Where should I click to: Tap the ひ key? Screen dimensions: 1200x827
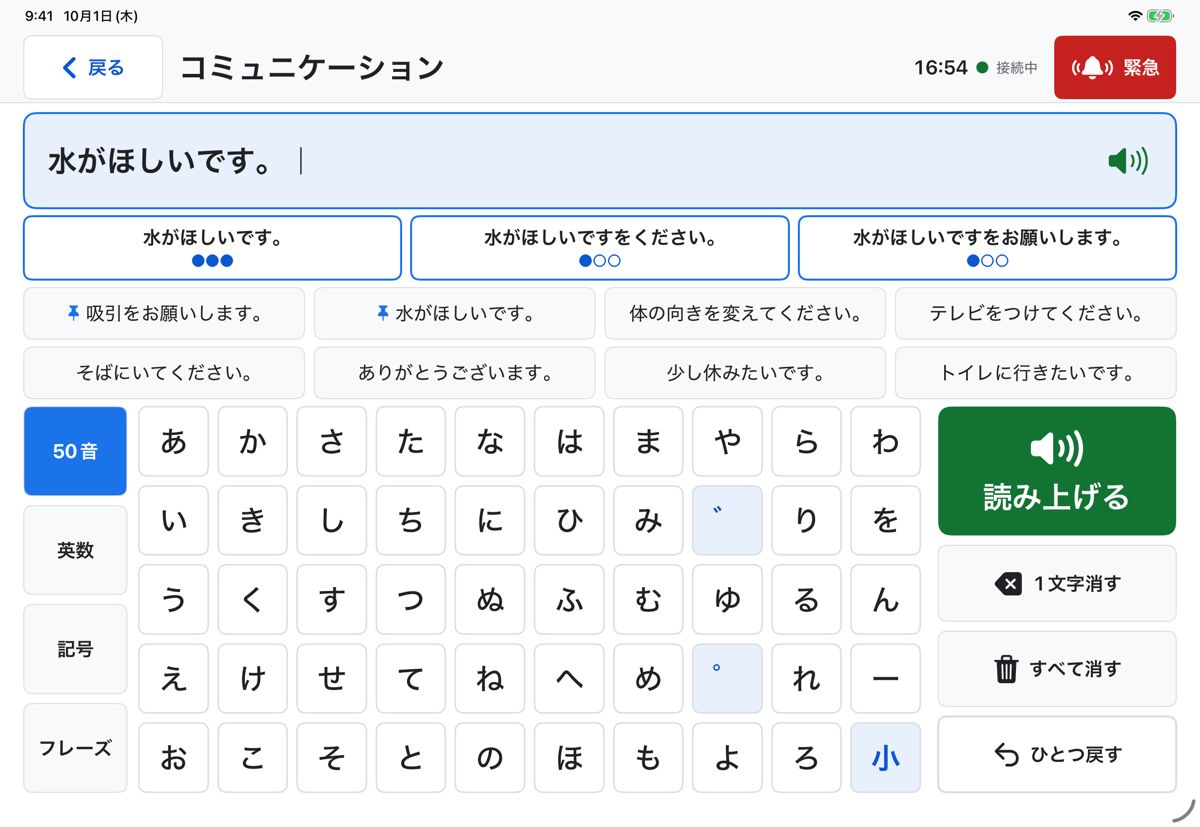(x=569, y=521)
